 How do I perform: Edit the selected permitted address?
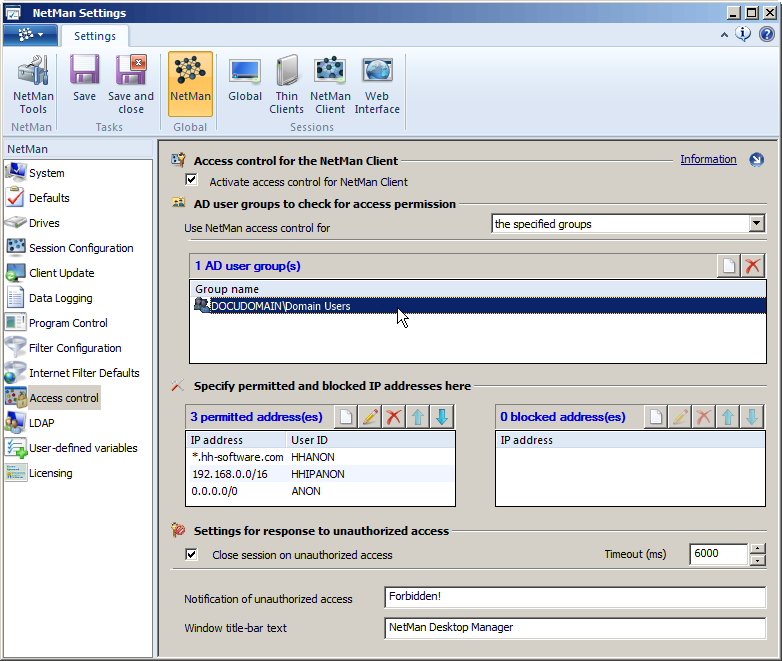370,417
